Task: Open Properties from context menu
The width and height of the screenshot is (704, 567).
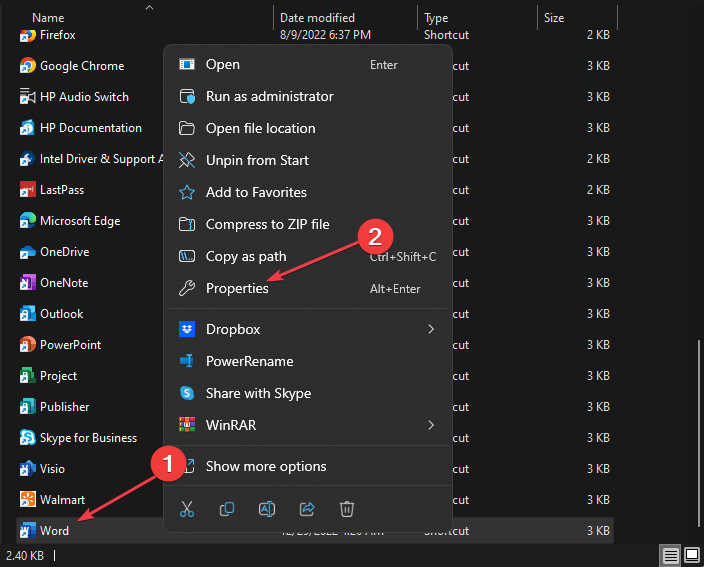Action: pyautogui.click(x=308, y=288)
